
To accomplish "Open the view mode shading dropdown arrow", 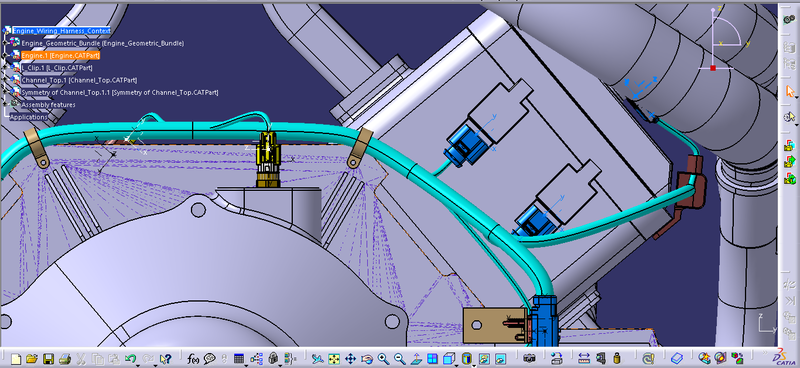I will point(473,365).
